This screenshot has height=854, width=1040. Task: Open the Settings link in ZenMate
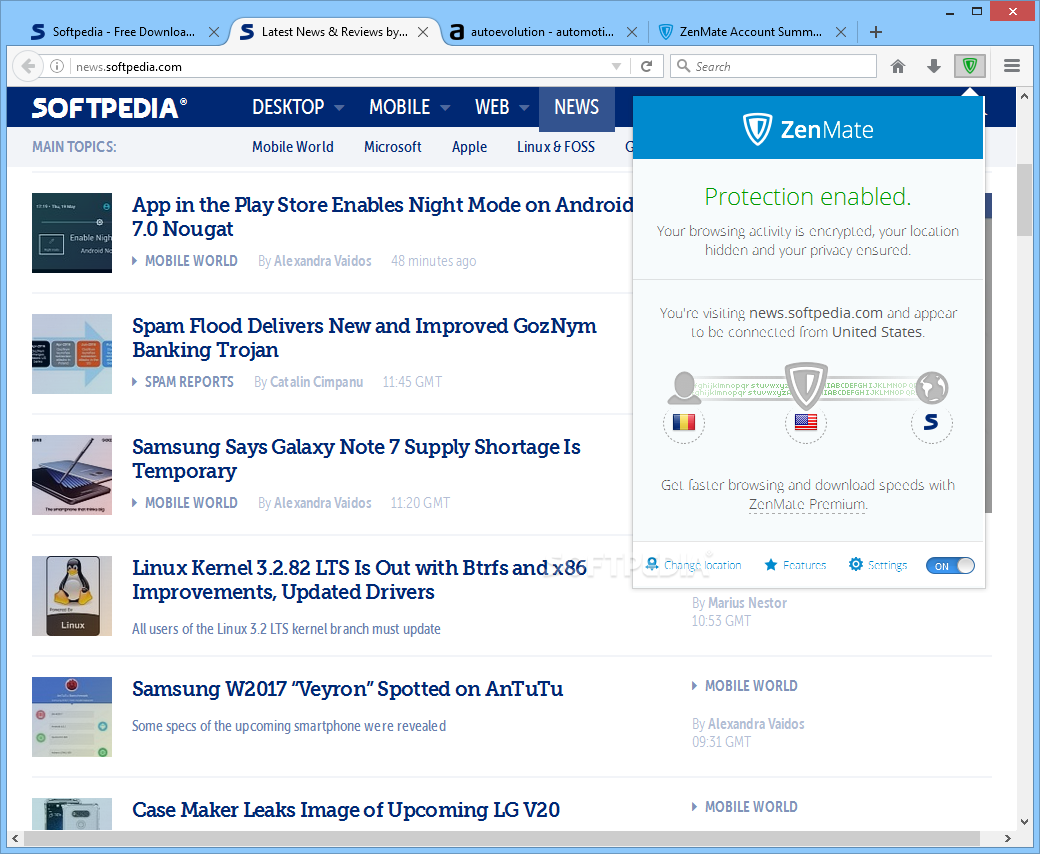[887, 565]
